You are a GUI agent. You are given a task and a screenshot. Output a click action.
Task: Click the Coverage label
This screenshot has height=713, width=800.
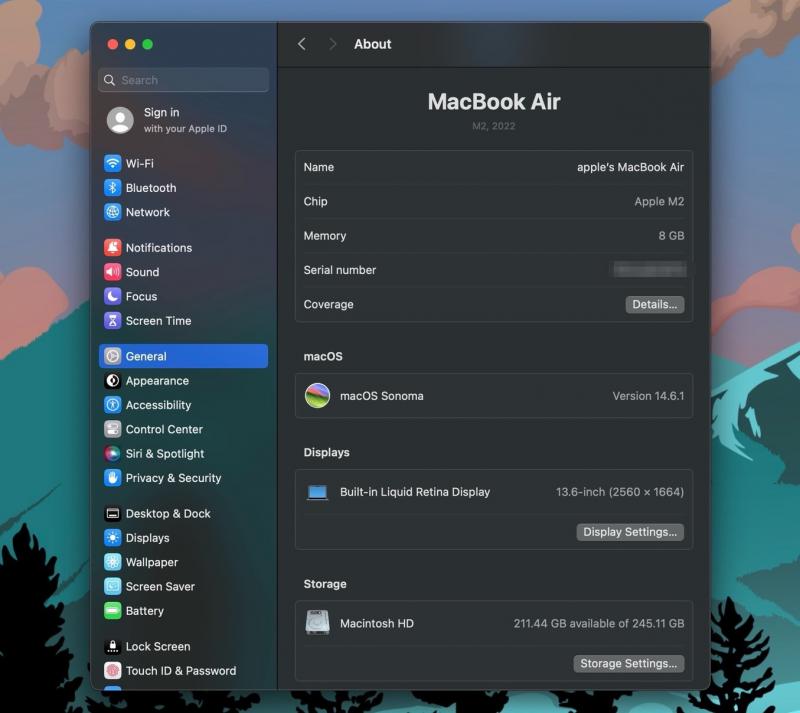[329, 305]
